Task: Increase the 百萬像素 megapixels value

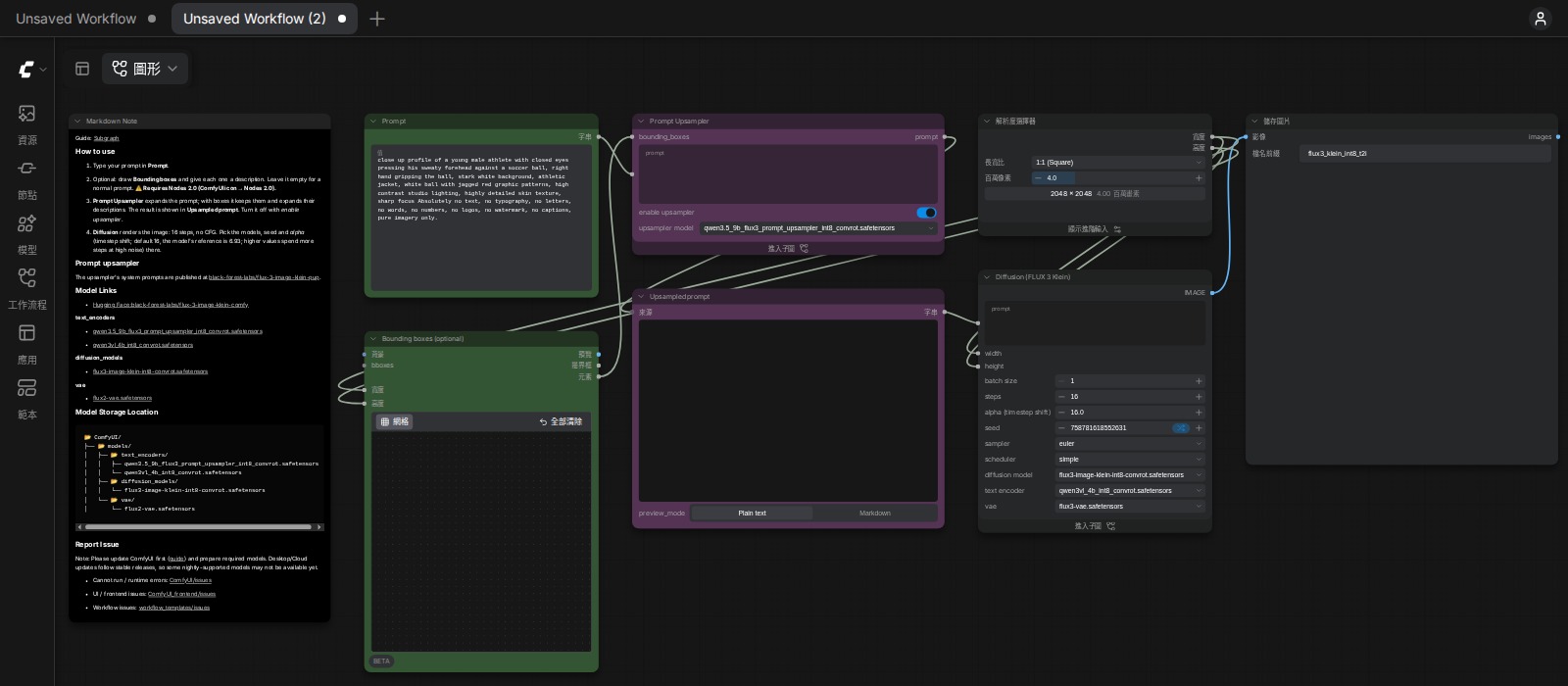Action: (1199, 178)
